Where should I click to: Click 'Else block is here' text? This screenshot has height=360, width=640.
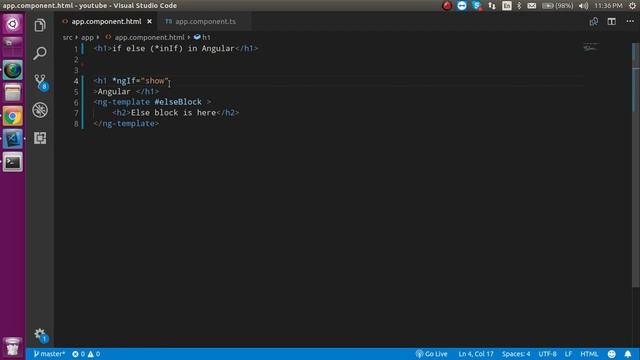pos(173,113)
